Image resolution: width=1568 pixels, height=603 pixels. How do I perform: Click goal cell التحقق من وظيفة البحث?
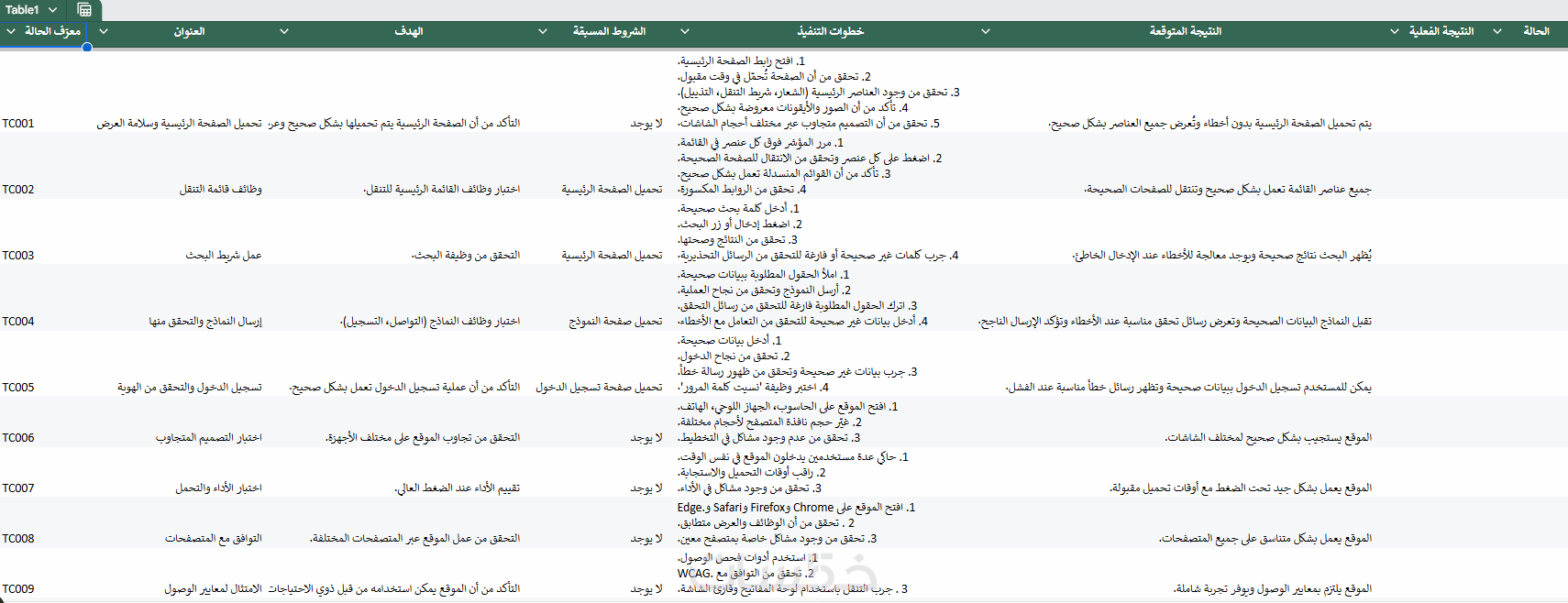pos(466,256)
